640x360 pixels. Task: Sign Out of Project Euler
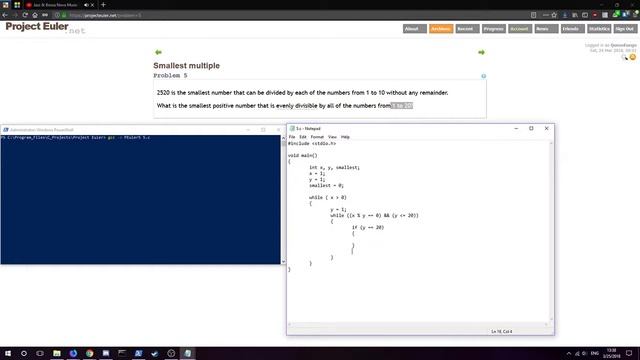click(x=625, y=29)
